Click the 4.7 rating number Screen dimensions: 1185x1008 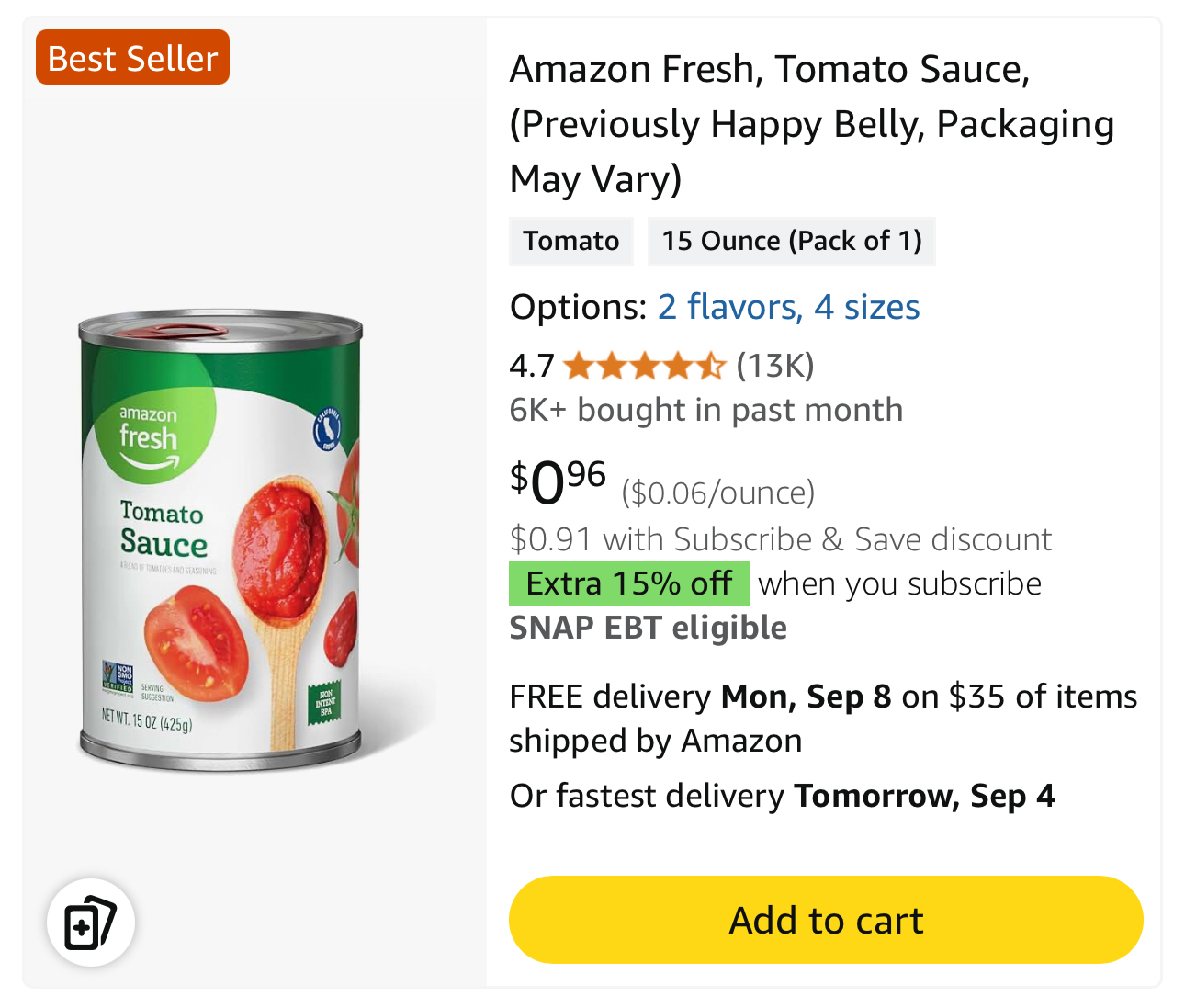[532, 366]
